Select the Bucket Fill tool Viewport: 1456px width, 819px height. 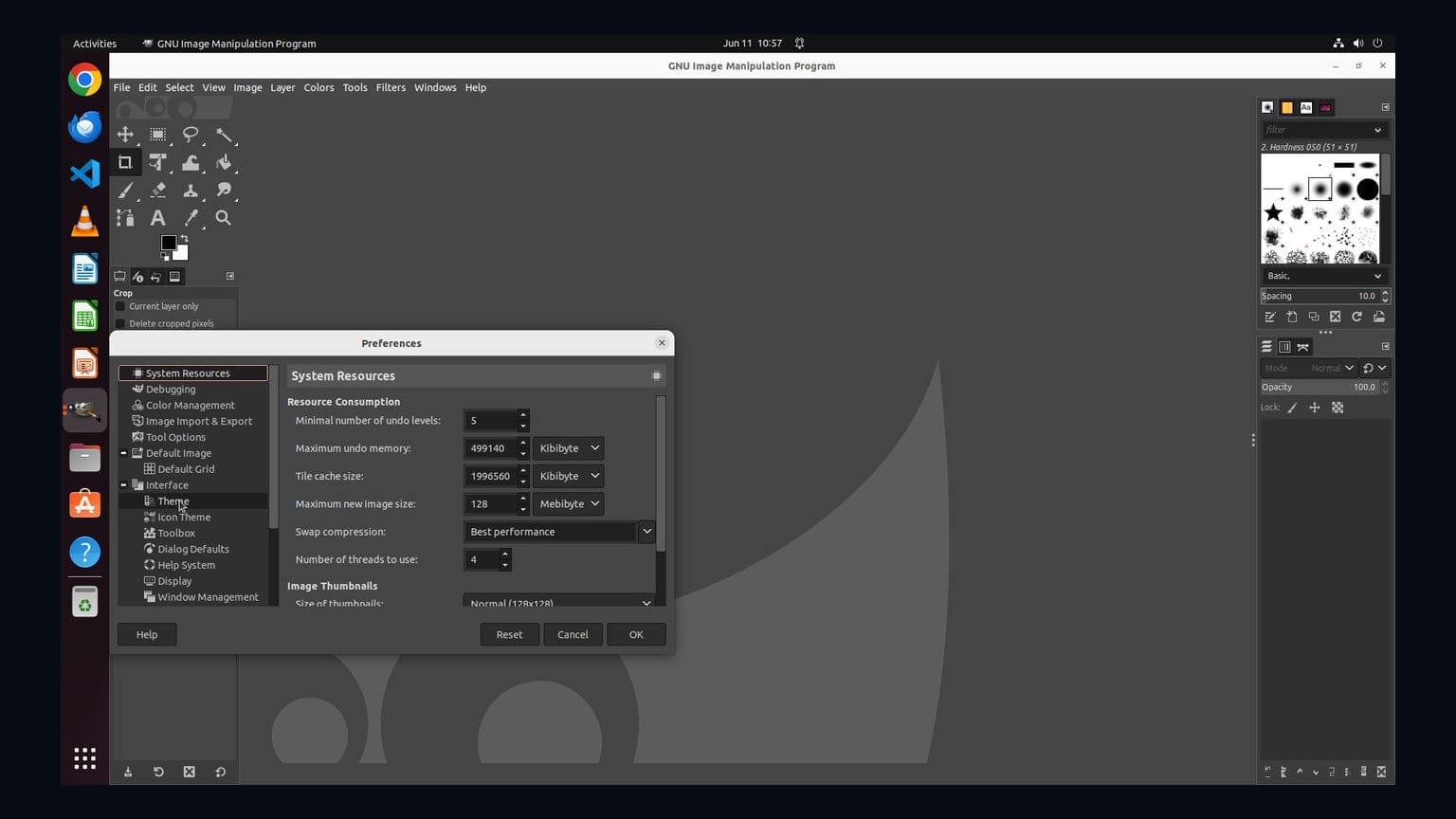[x=224, y=163]
